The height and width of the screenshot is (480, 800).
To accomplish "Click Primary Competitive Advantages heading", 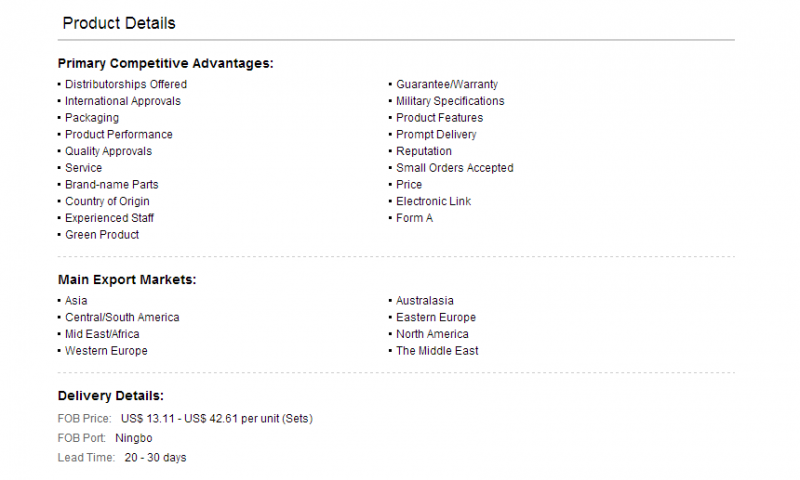I will tap(165, 63).
